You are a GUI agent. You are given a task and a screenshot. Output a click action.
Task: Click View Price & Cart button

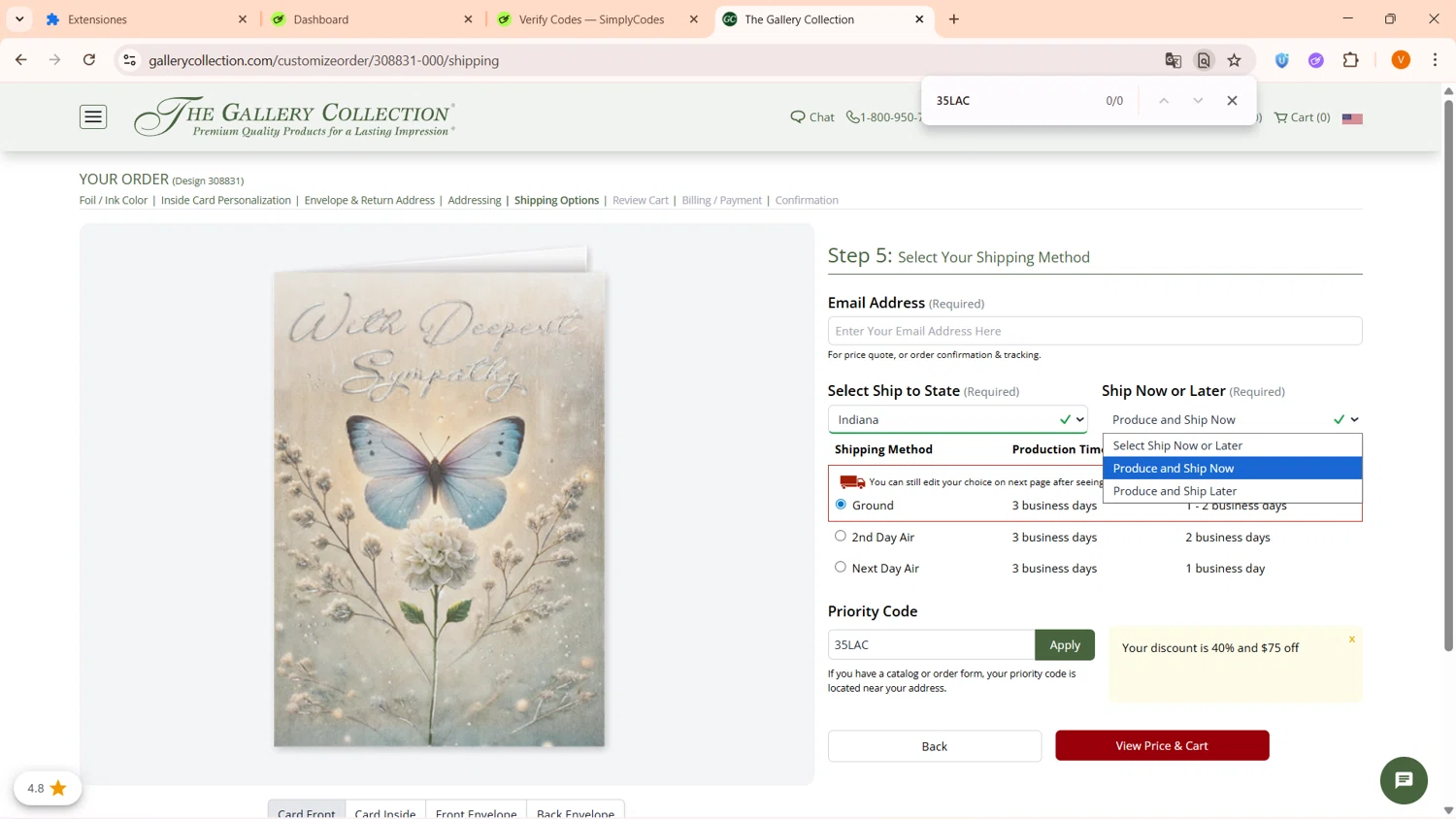[x=1162, y=745]
